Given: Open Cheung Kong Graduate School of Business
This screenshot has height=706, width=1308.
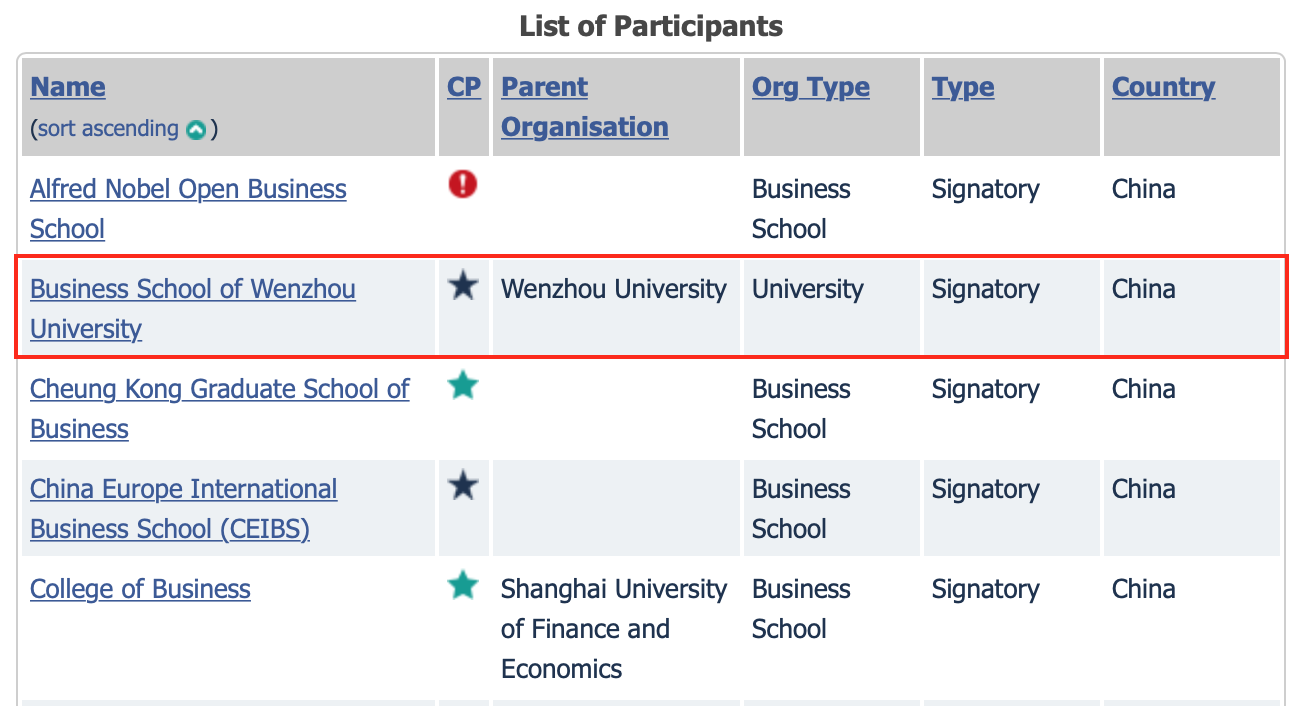Looking at the screenshot, I should tap(219, 389).
